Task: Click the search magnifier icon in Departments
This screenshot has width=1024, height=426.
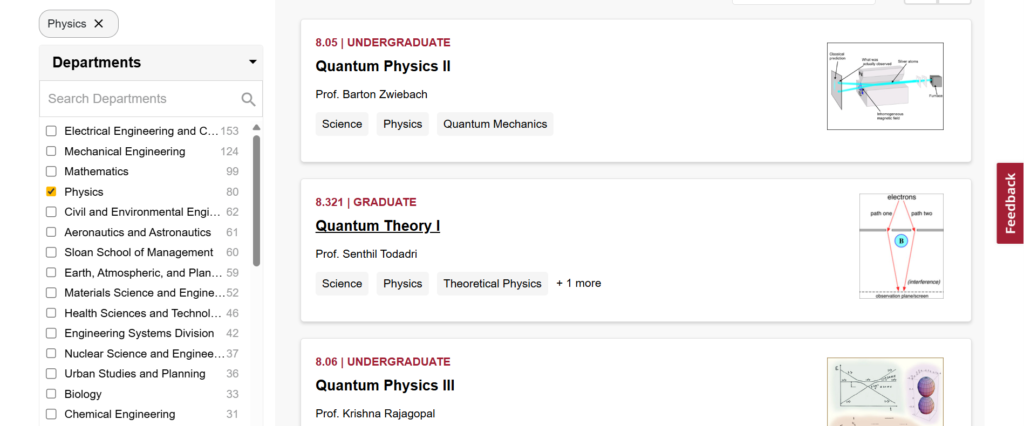Action: pos(248,99)
